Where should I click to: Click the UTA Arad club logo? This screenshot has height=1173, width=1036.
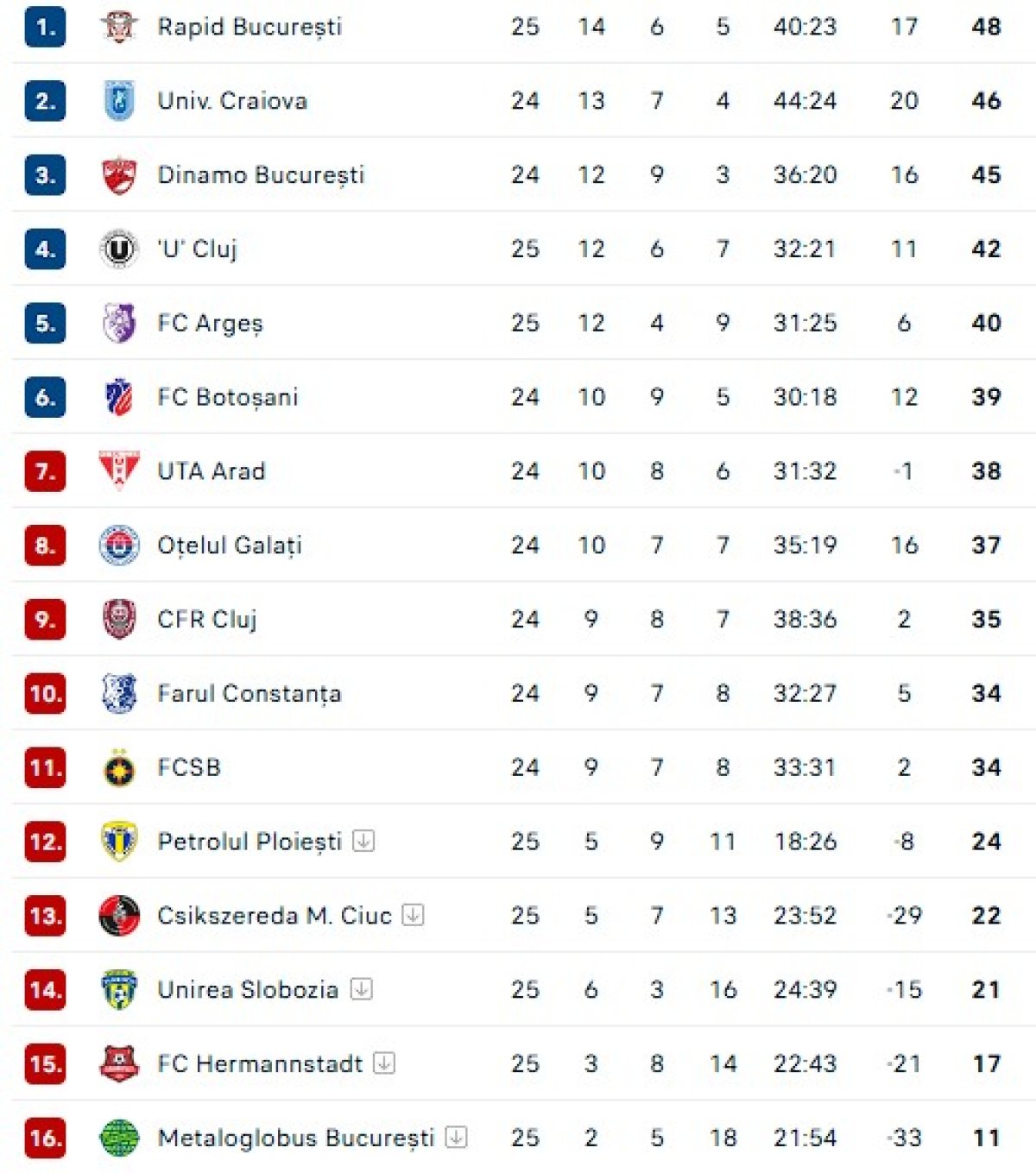tap(119, 471)
